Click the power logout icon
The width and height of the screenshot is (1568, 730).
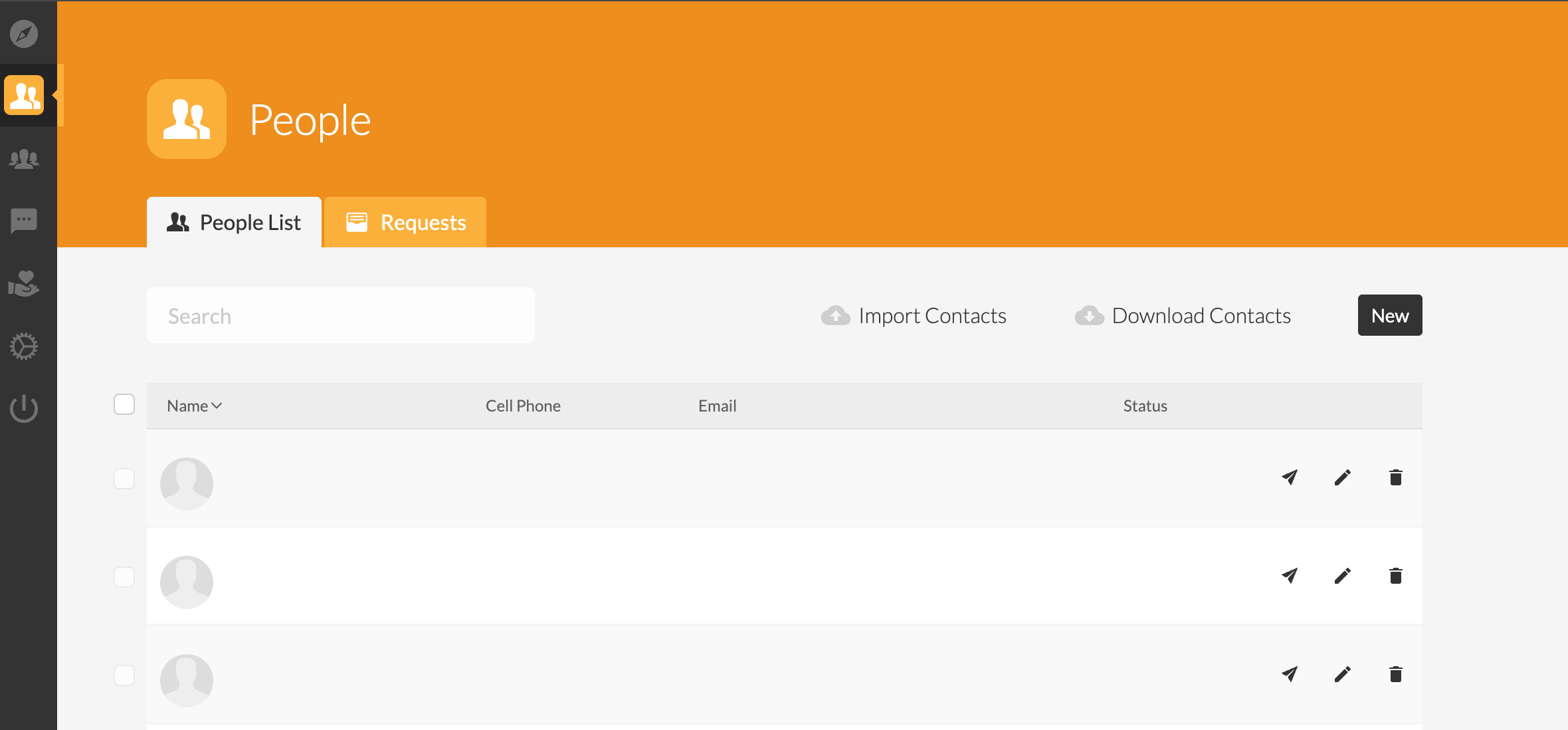click(24, 408)
